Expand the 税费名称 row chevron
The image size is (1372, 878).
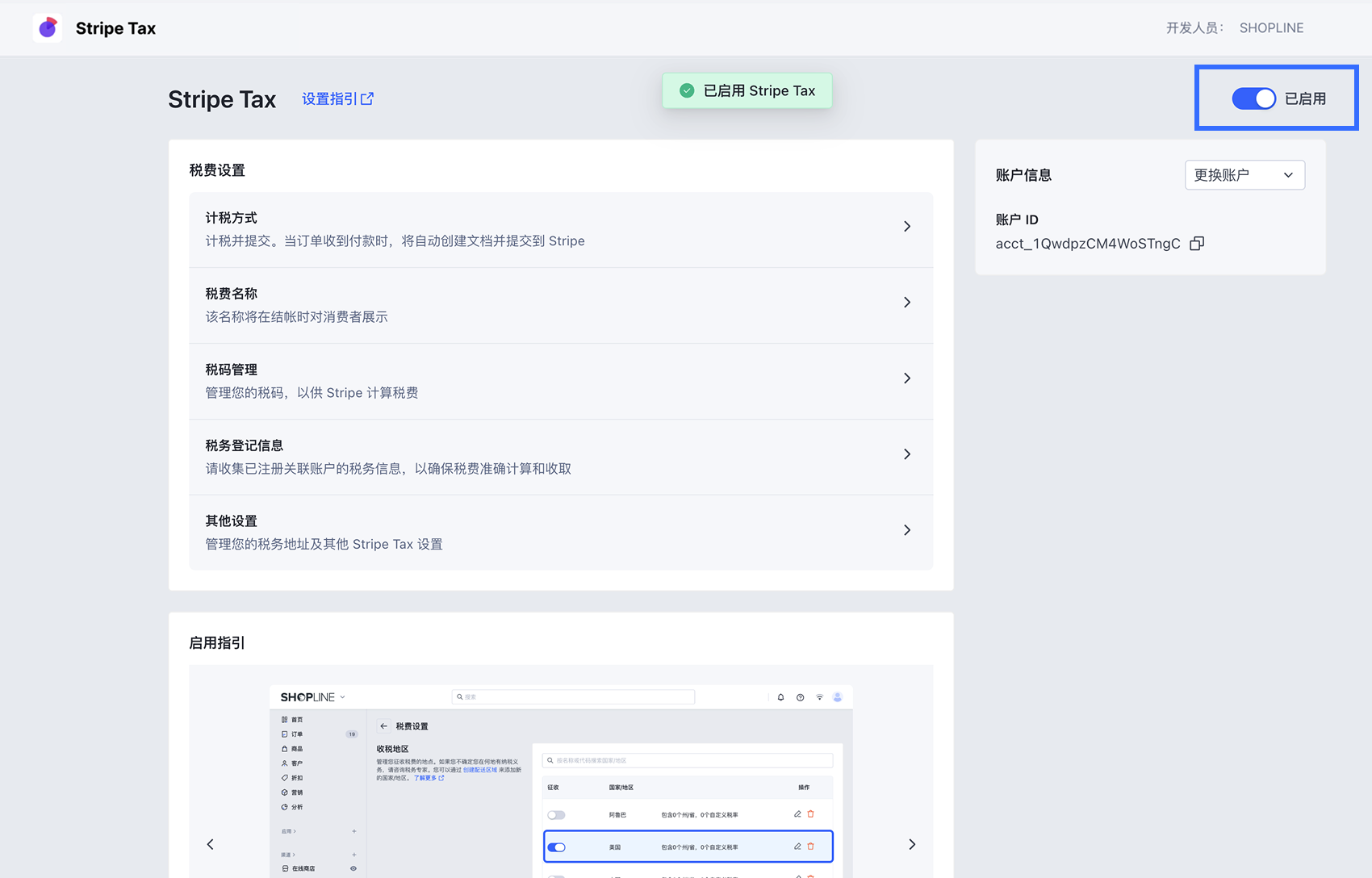click(x=907, y=303)
